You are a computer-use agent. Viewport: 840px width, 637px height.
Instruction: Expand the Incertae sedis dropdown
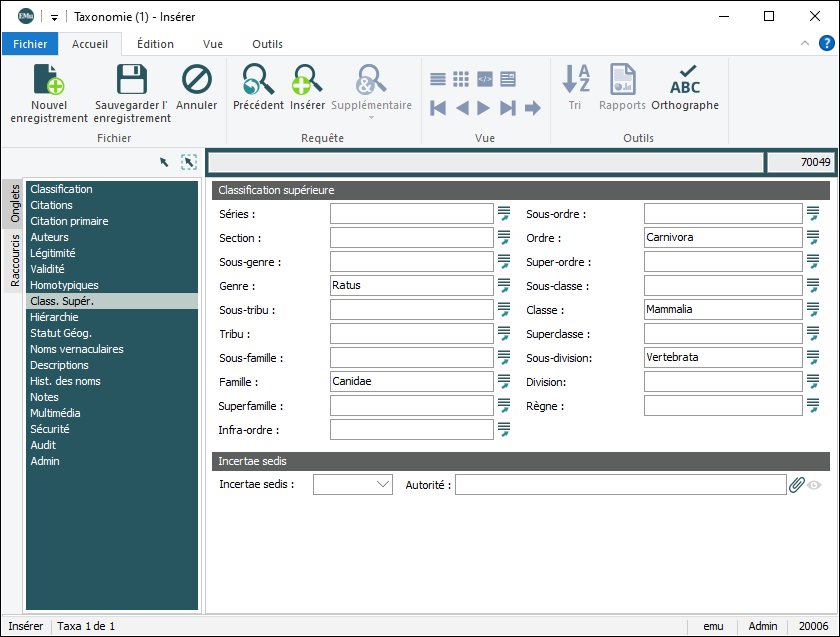click(383, 485)
